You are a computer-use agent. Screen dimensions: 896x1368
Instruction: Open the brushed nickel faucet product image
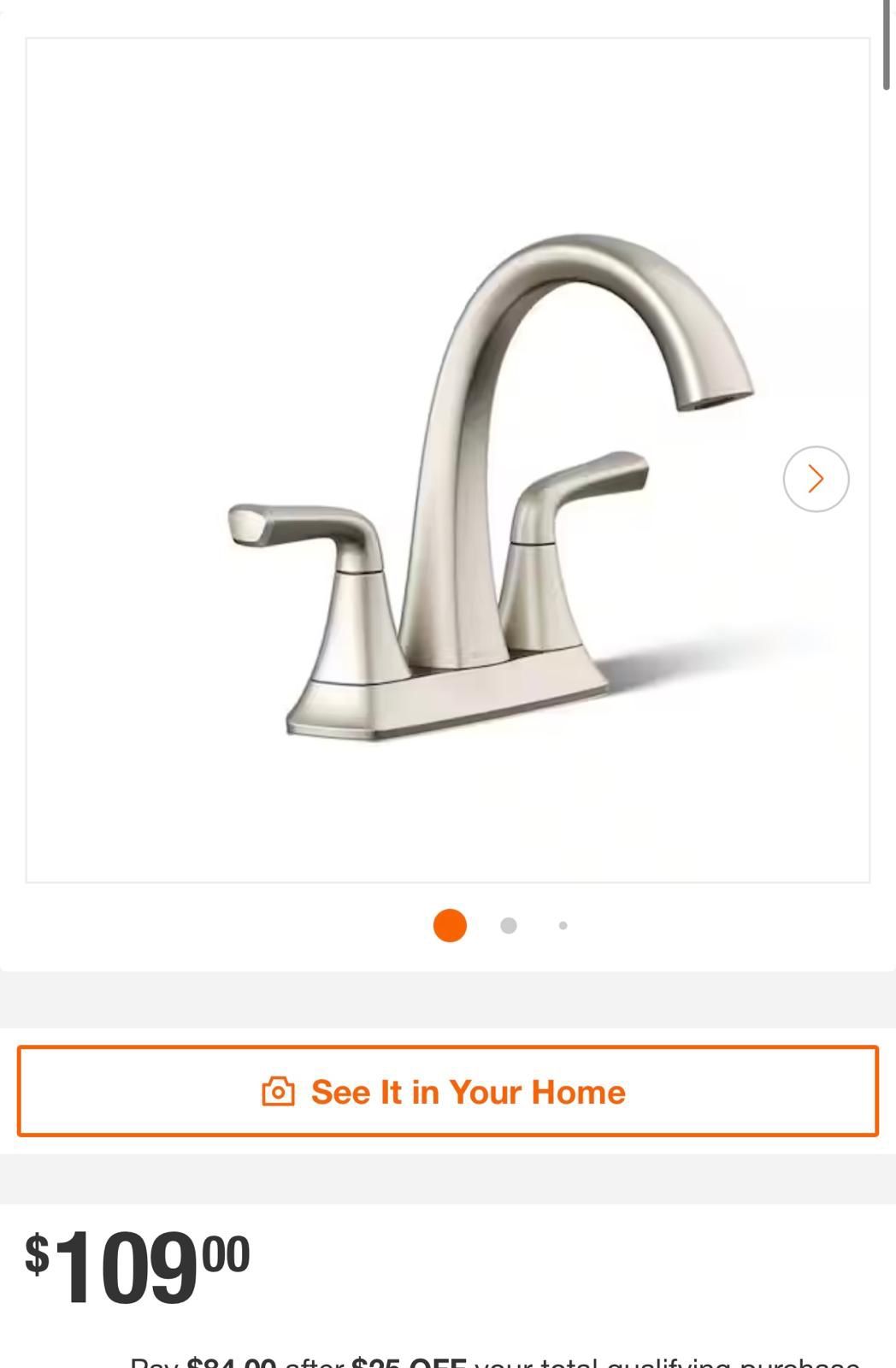tap(448, 460)
